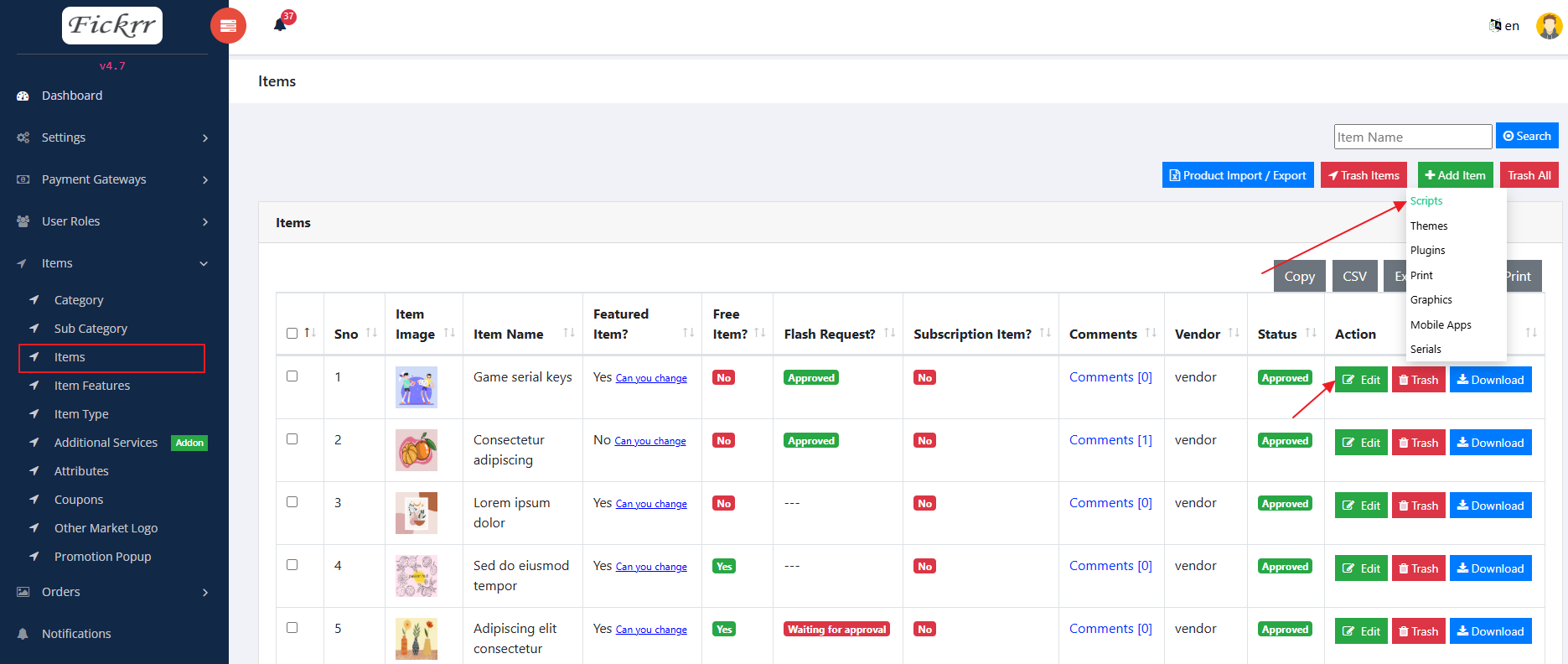Select Mobile Apps in the Add Item menu

tap(1440, 325)
